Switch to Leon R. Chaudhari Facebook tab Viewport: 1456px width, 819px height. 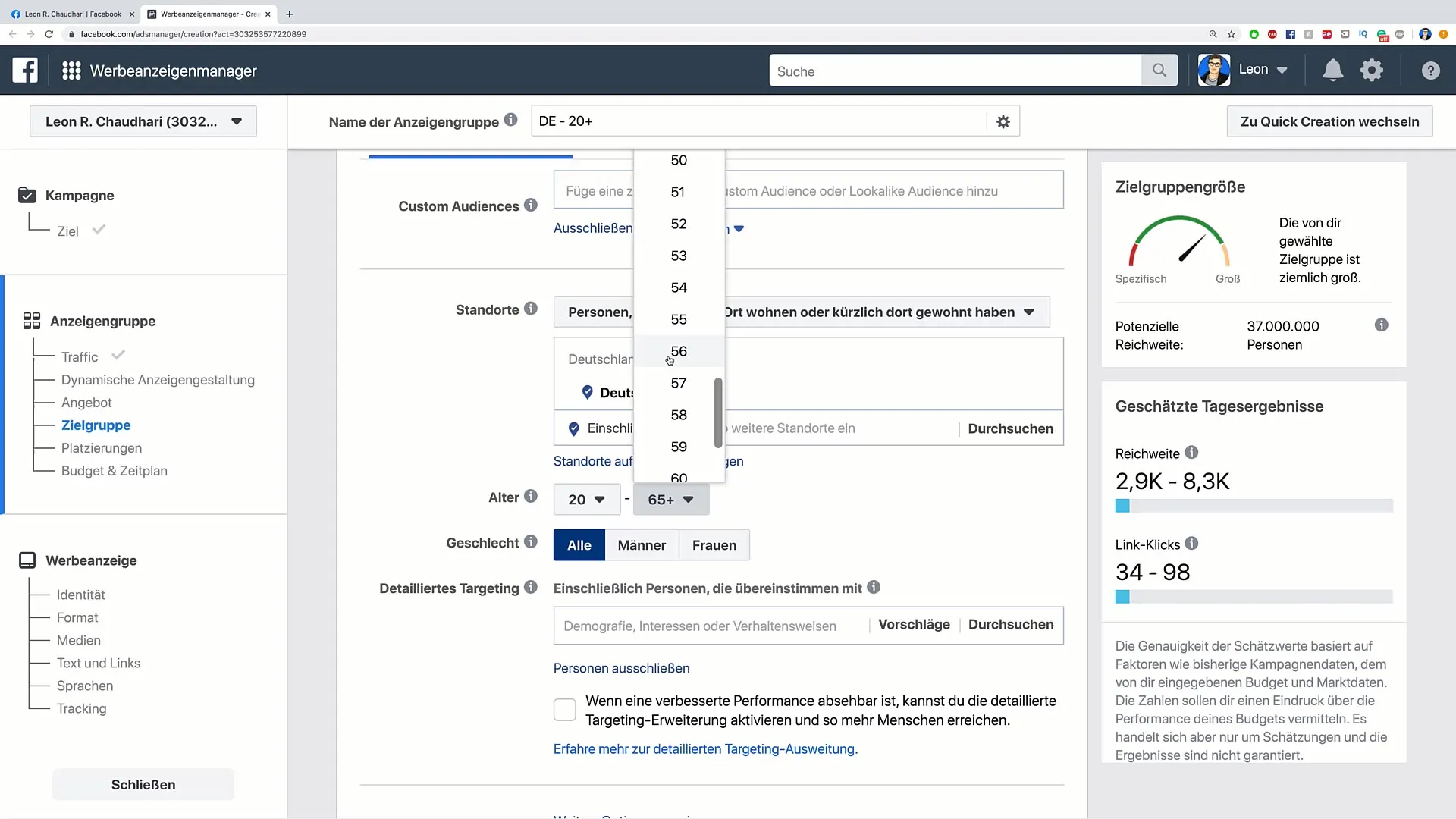click(x=73, y=14)
